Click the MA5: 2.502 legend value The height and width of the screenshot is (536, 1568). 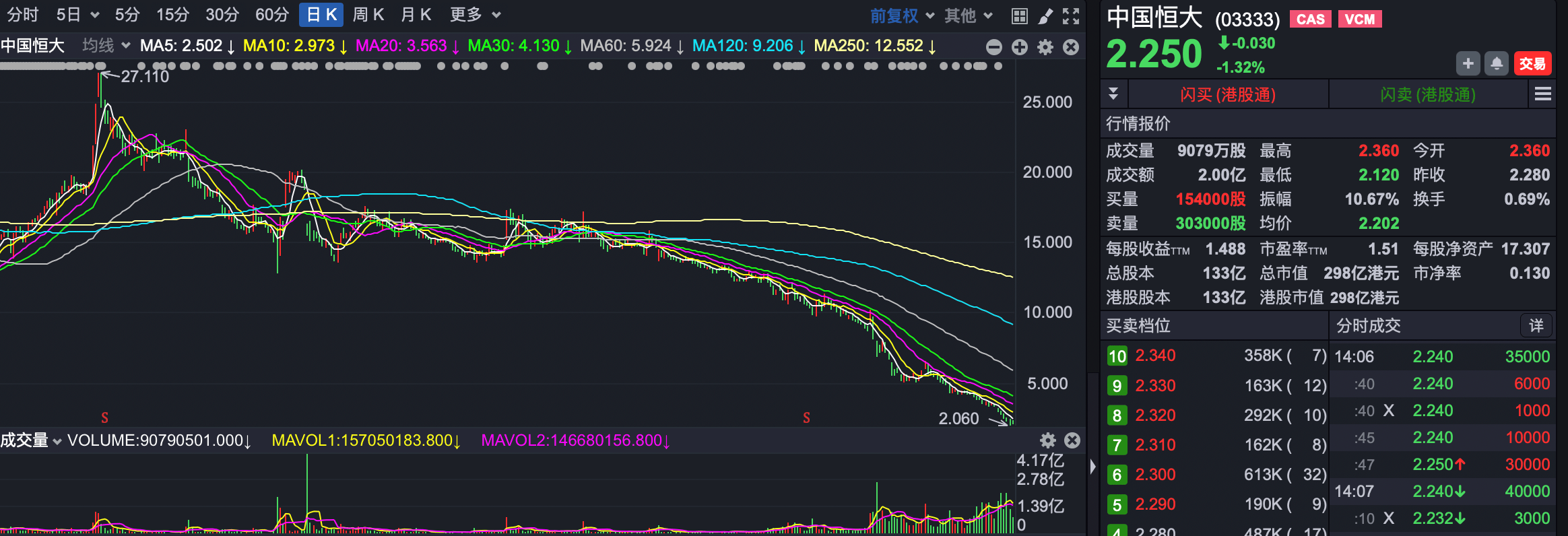point(187,46)
